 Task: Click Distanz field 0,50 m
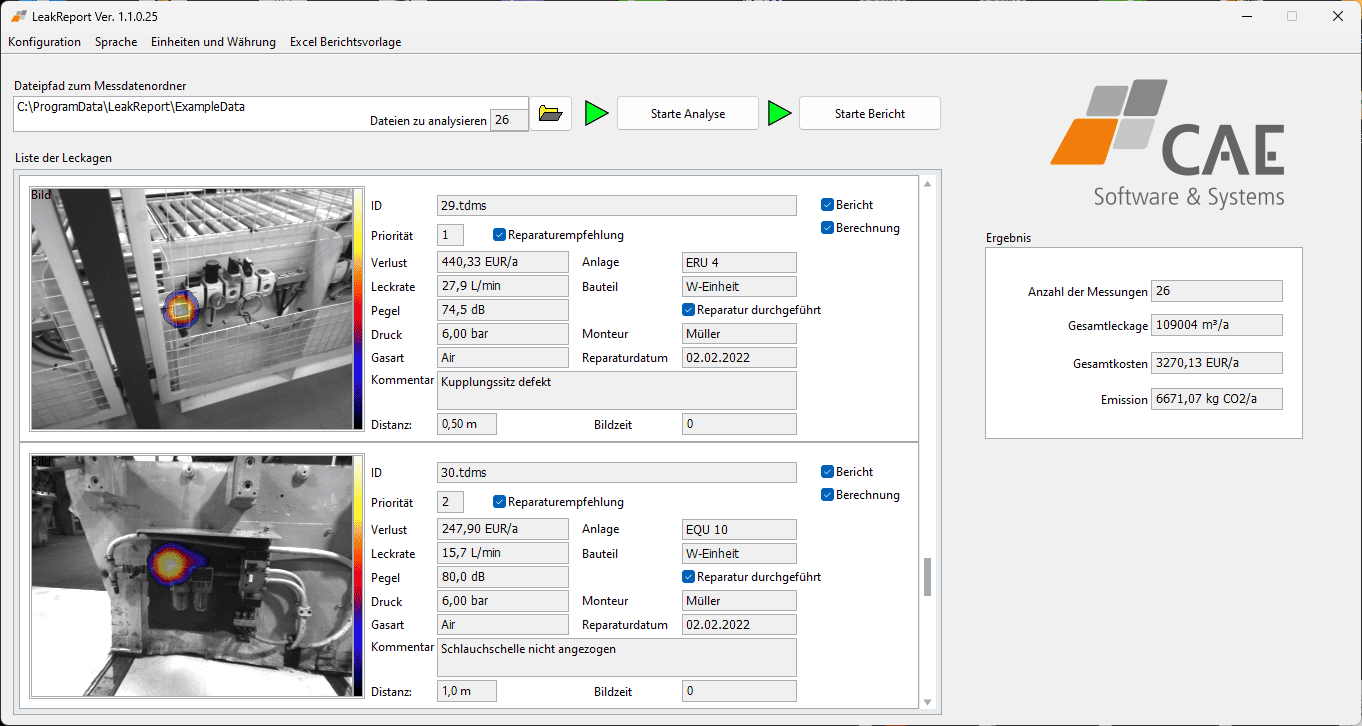click(466, 424)
